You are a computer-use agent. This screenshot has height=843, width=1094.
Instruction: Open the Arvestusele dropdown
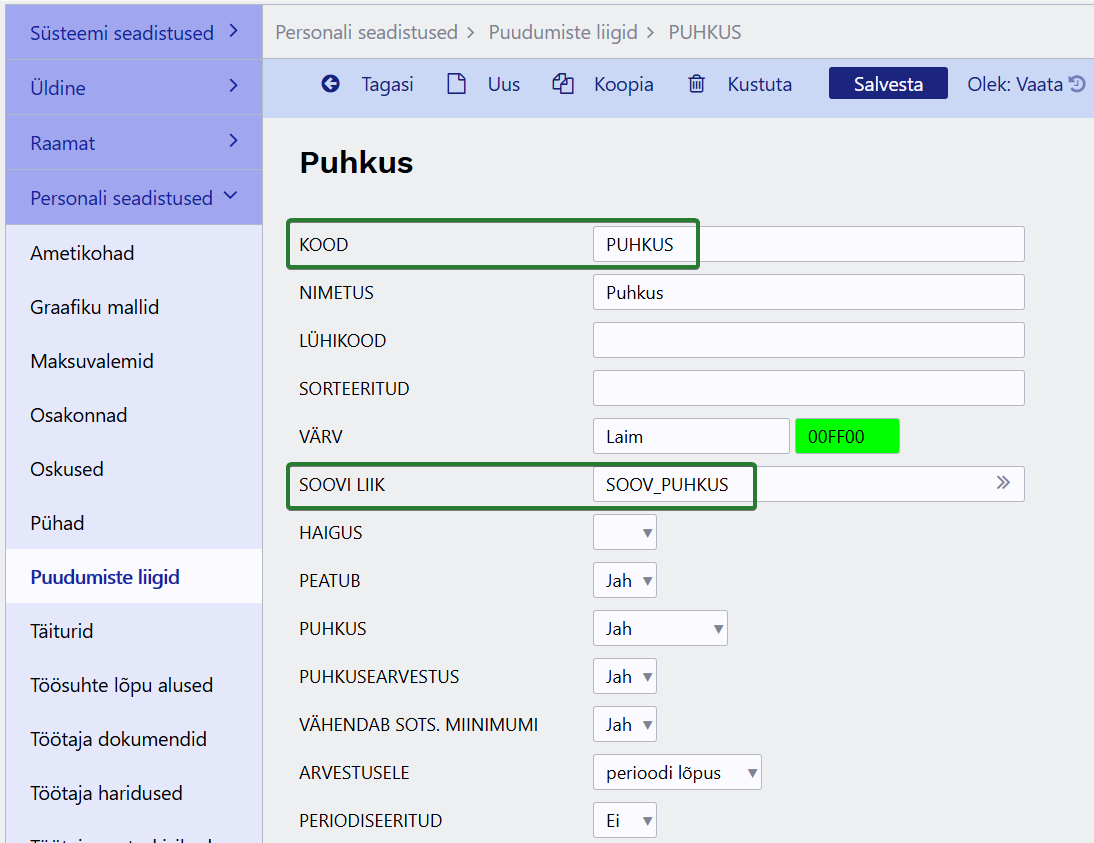point(677,773)
